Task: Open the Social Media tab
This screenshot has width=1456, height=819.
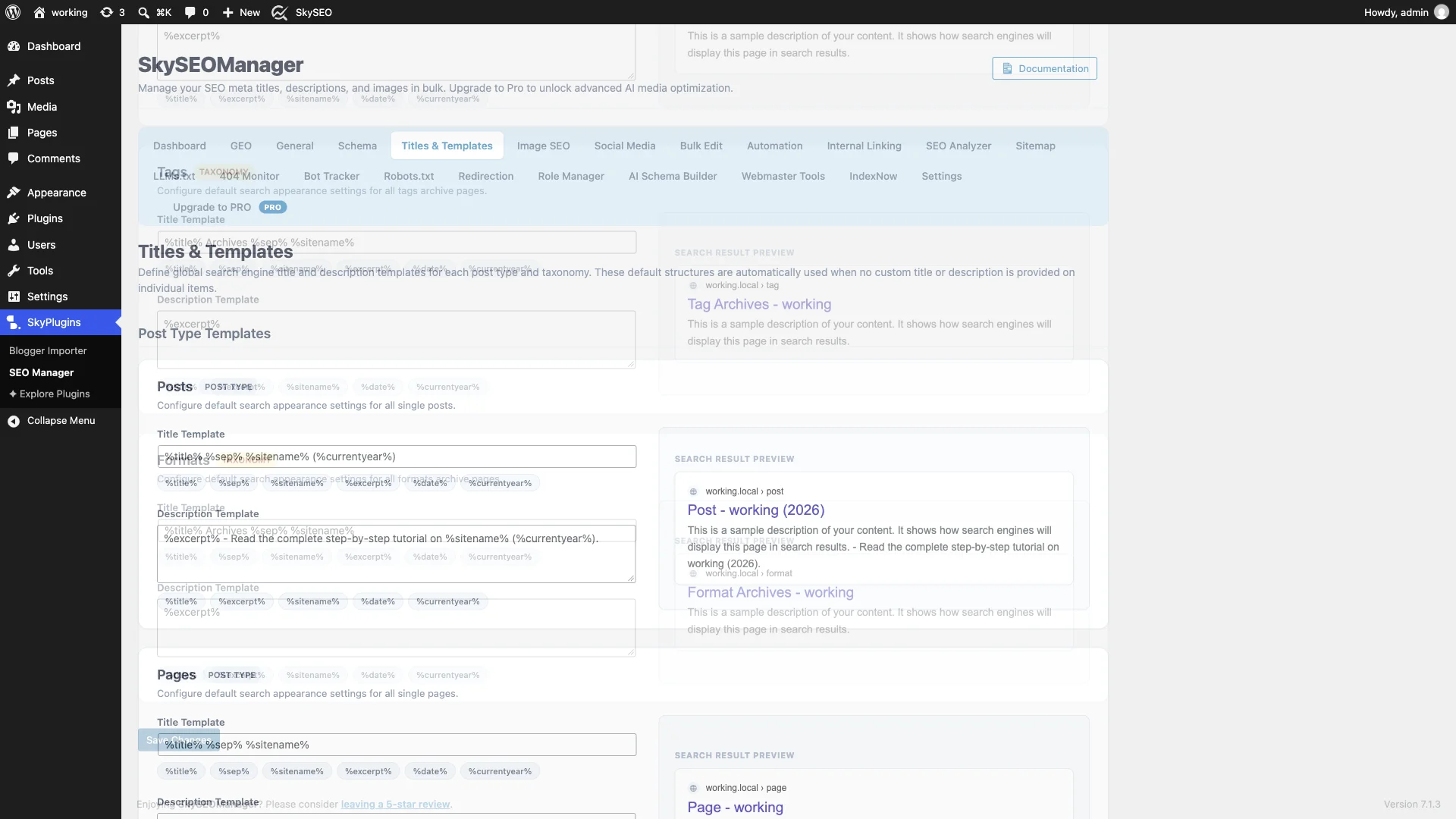Action: pyautogui.click(x=625, y=146)
